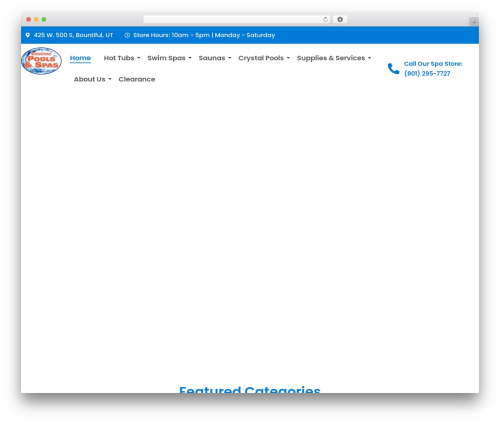Open the About Us page link
This screenshot has width=500, height=423.
(90, 79)
